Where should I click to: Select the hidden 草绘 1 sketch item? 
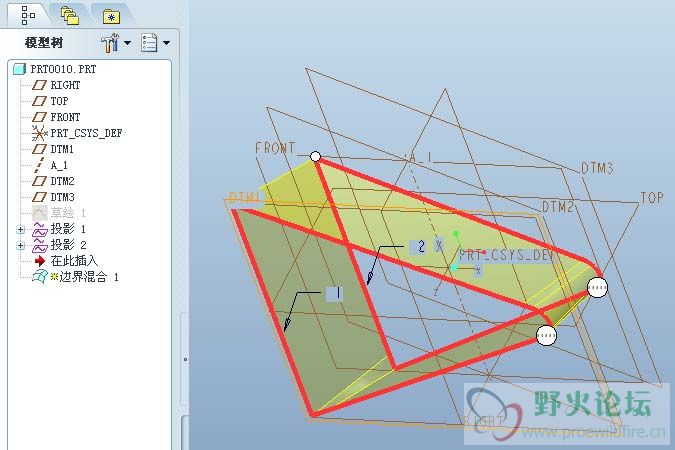[x=68, y=213]
